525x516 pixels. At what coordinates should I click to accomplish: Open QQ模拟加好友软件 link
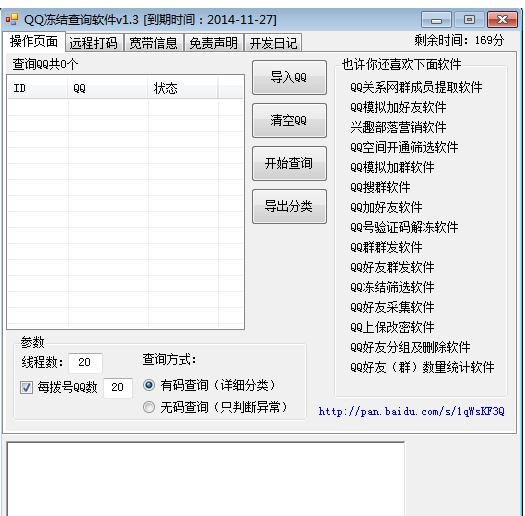398,107
